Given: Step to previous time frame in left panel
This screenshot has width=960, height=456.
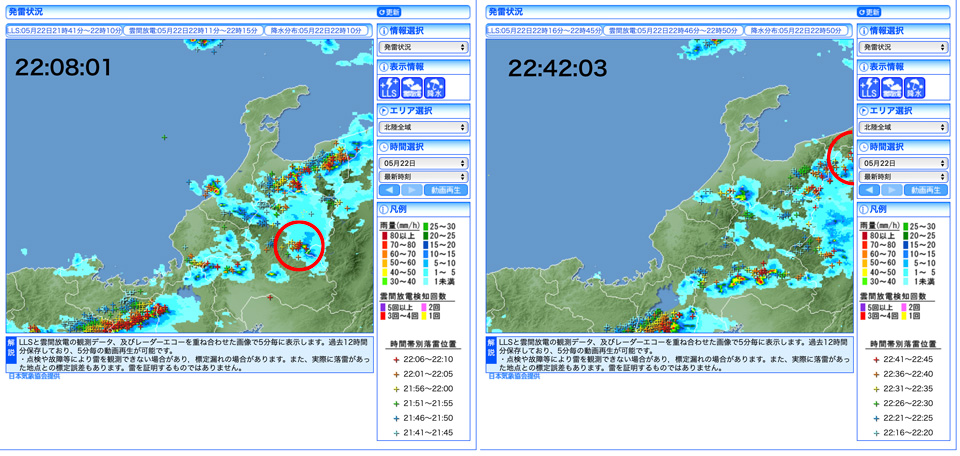Looking at the screenshot, I should coord(390,190).
